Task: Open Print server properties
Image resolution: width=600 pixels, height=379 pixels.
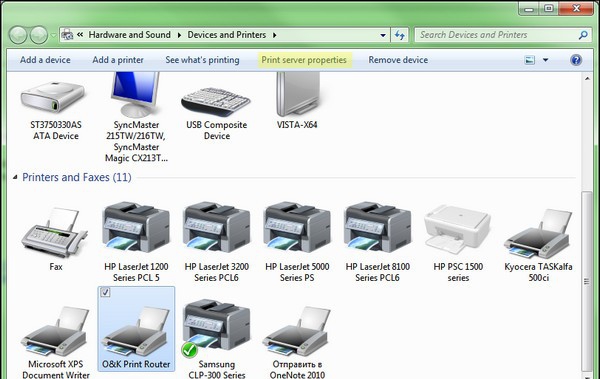Action: point(304,60)
